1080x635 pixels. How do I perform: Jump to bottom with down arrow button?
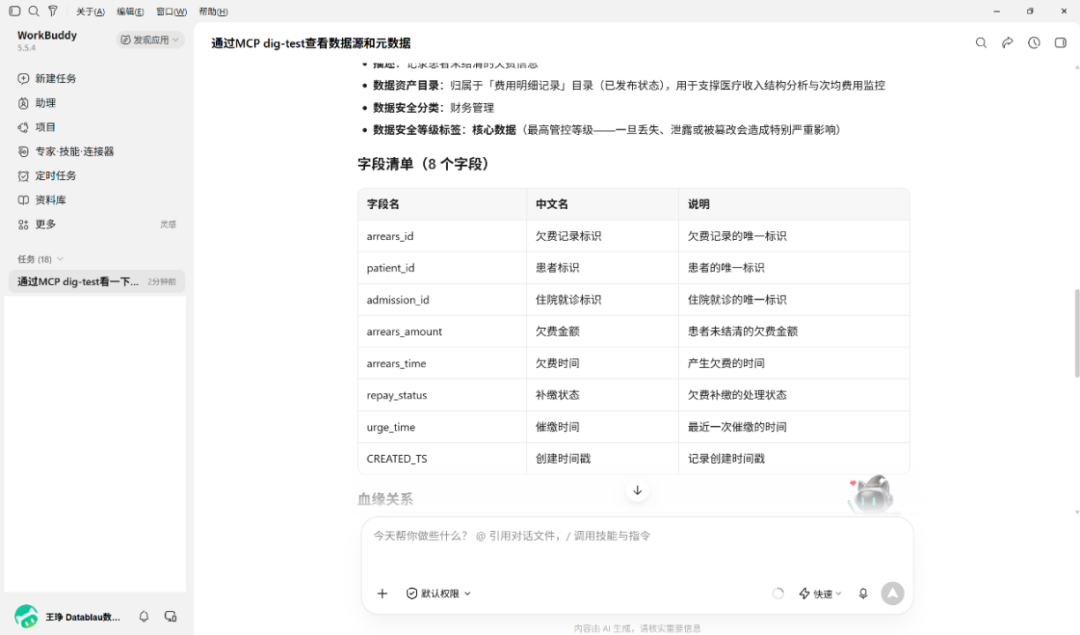(637, 490)
